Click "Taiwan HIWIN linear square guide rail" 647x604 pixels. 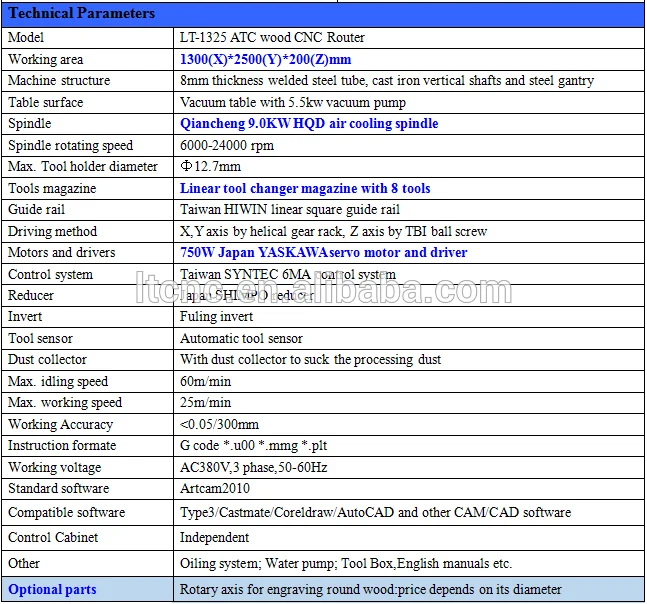[290, 210]
